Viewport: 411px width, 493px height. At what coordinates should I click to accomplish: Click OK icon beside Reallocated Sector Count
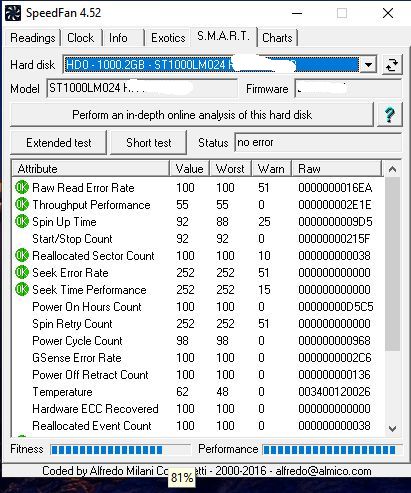click(22, 256)
